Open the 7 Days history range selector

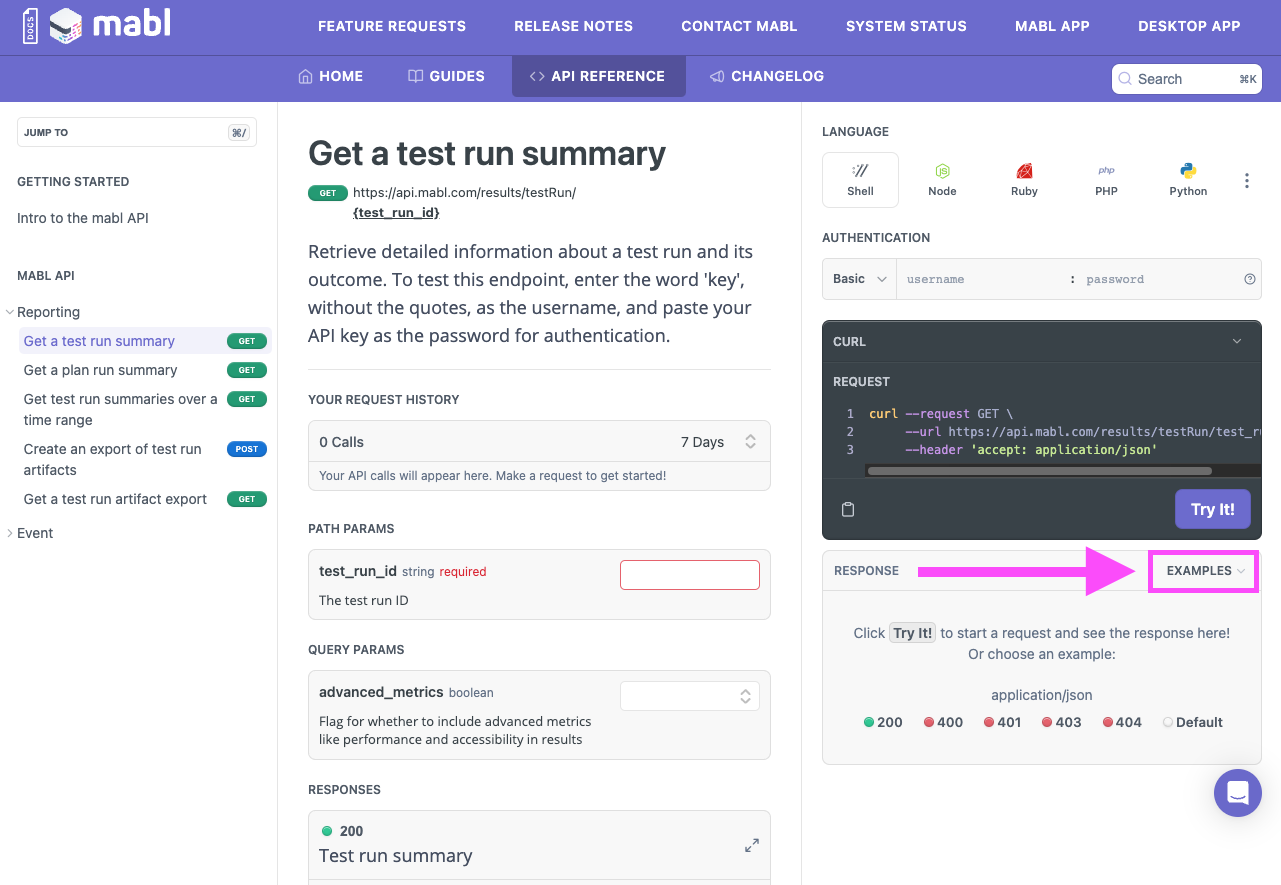[x=718, y=442]
